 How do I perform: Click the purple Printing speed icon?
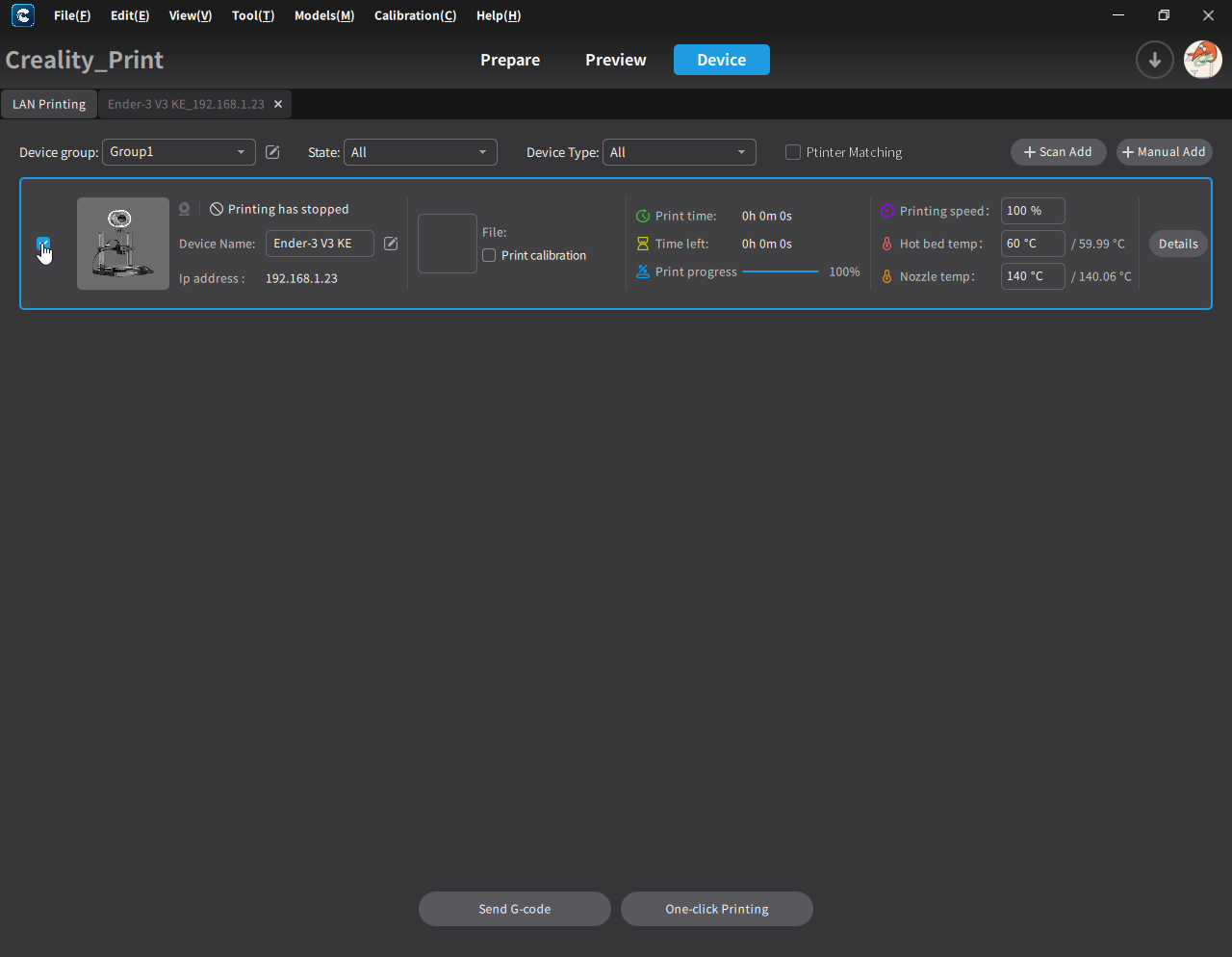click(x=887, y=211)
